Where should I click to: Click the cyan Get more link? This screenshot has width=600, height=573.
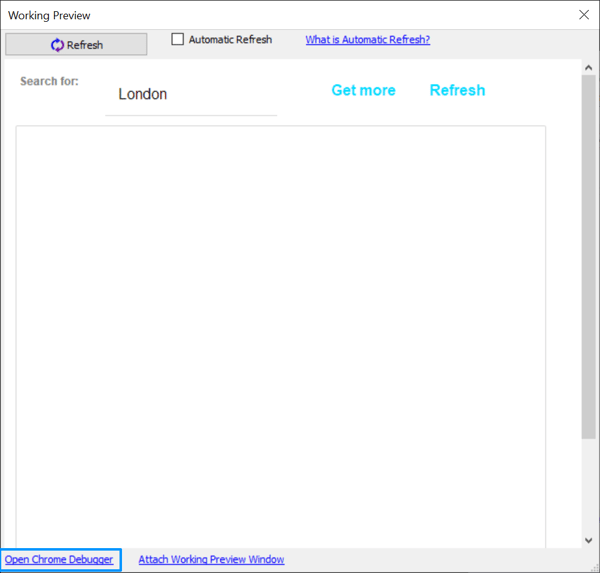pos(363,90)
